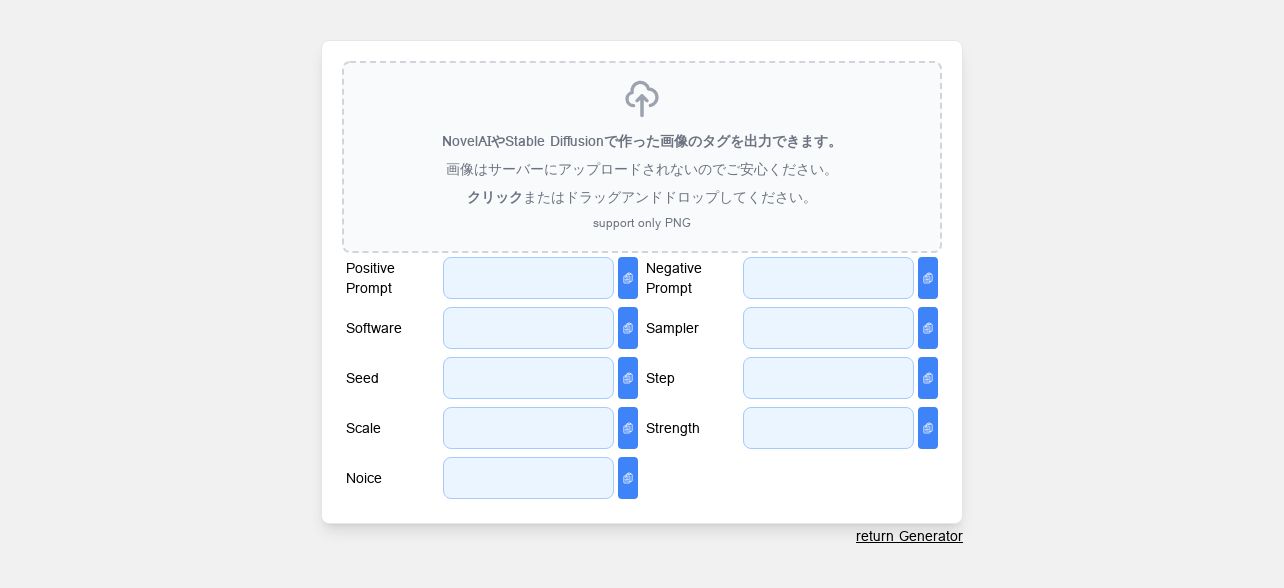The height and width of the screenshot is (588, 1284).
Task: Click the Scale label
Action: [363, 428]
